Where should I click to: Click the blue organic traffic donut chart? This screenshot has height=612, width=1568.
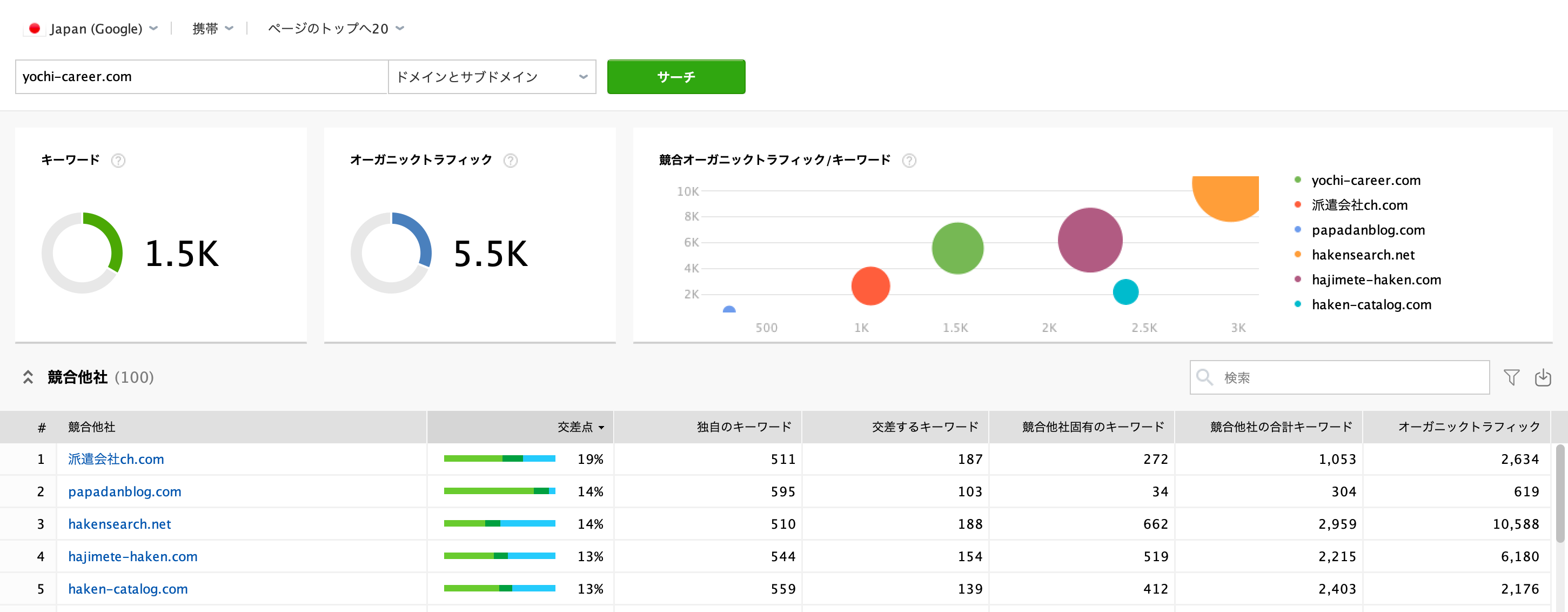[x=391, y=252]
